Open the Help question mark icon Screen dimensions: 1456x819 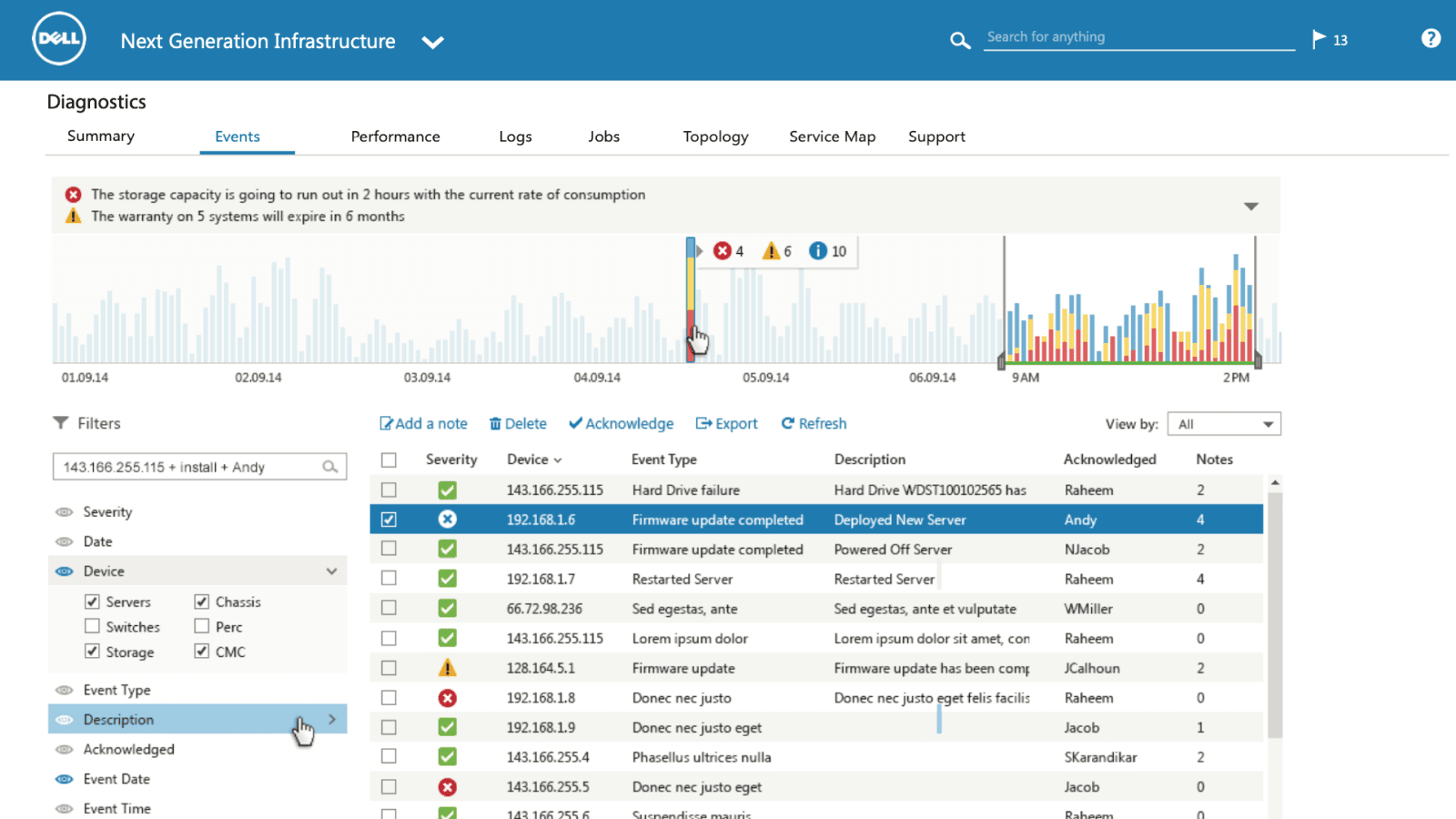pyautogui.click(x=1431, y=38)
